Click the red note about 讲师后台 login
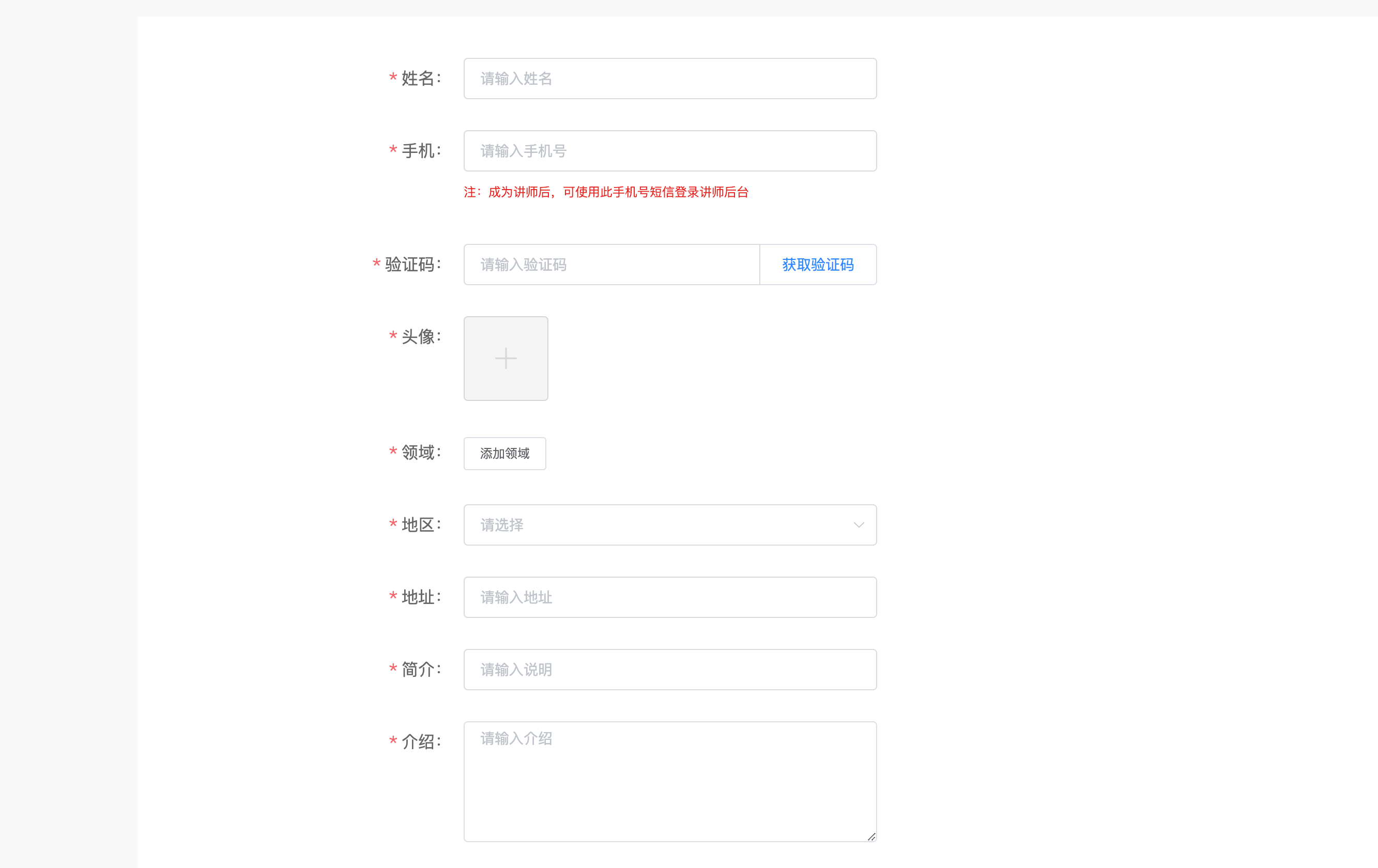 [x=606, y=192]
